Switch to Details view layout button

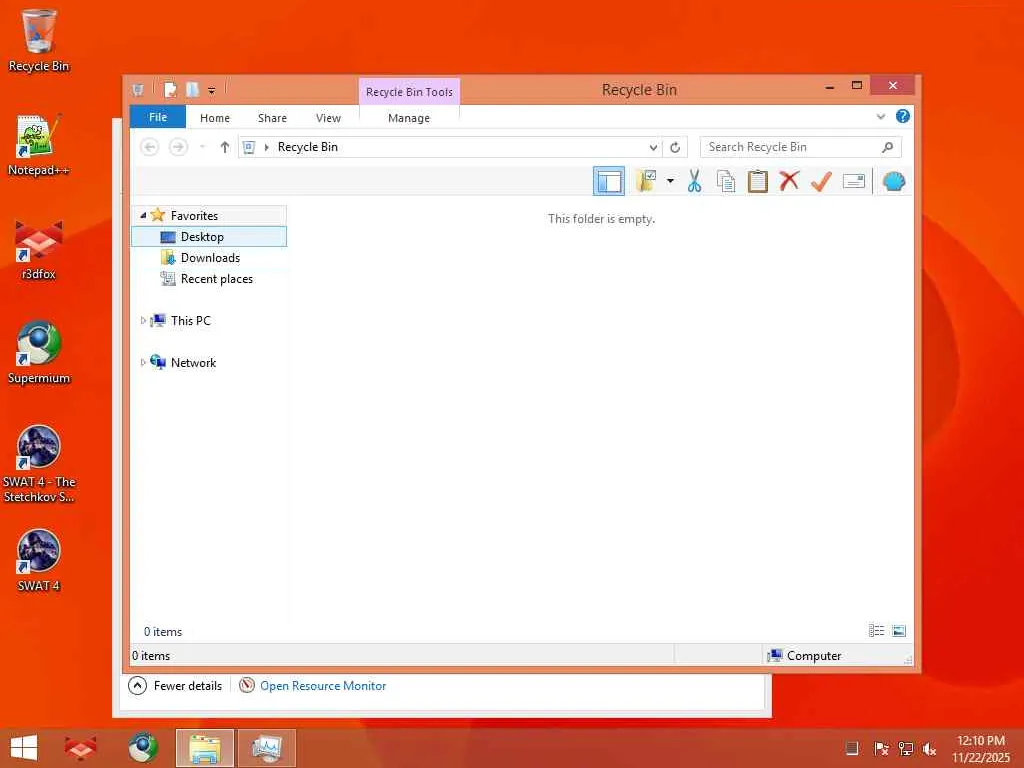(876, 630)
